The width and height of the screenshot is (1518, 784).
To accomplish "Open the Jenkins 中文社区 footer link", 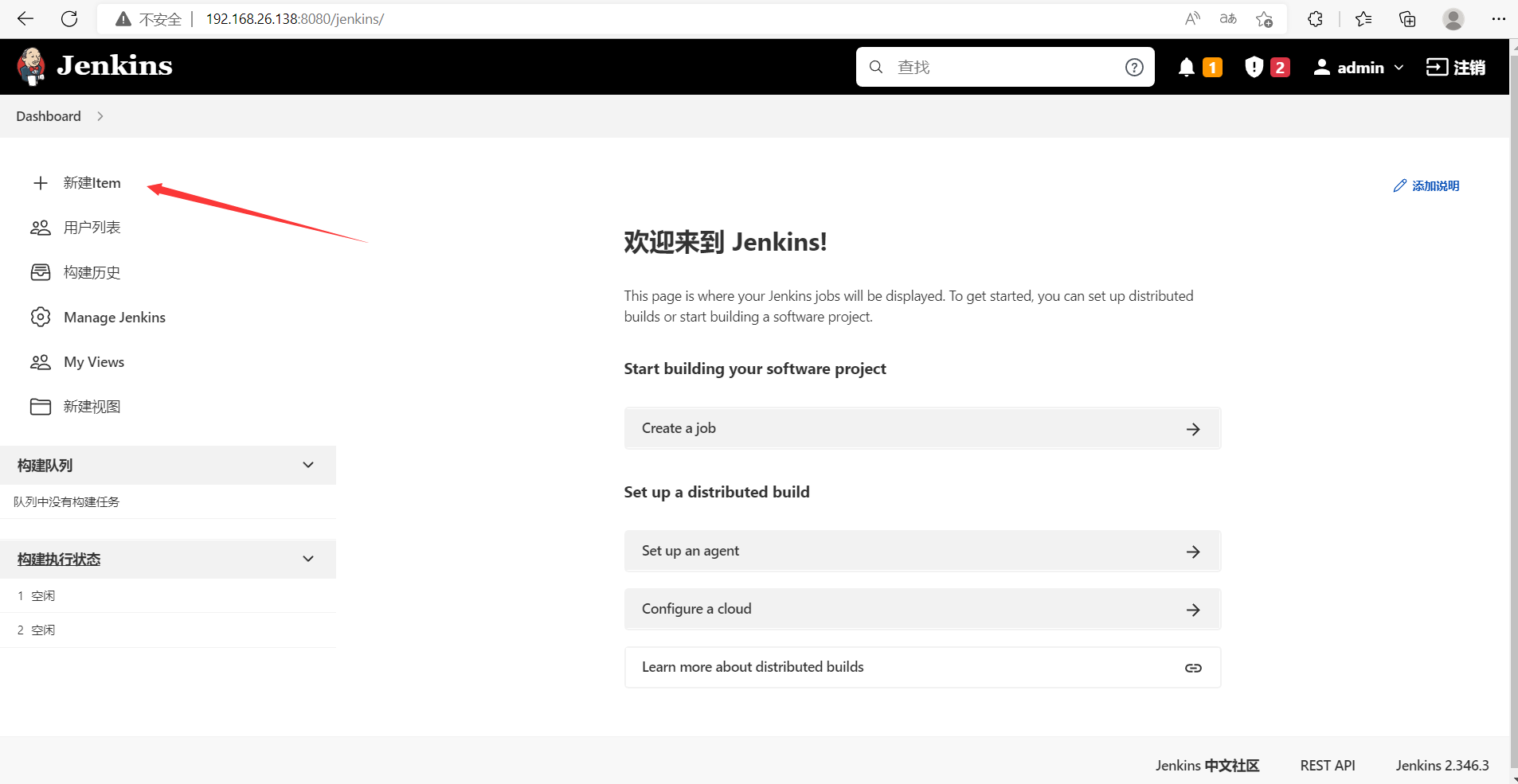I will [1207, 765].
